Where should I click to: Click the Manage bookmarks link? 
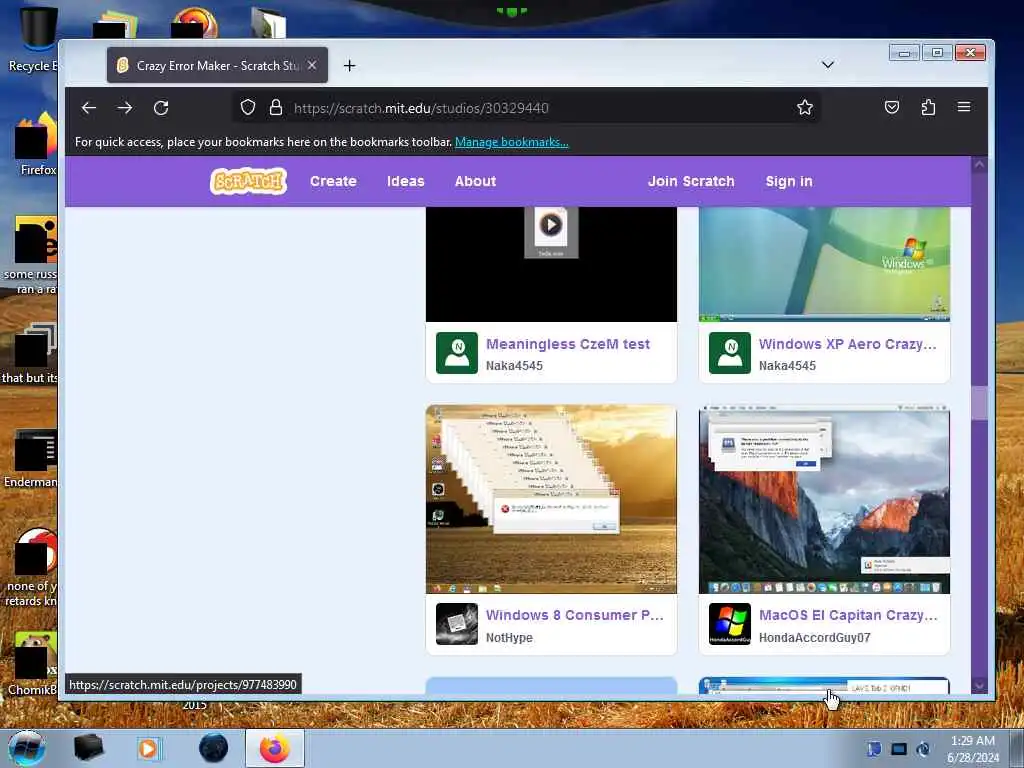click(x=511, y=142)
